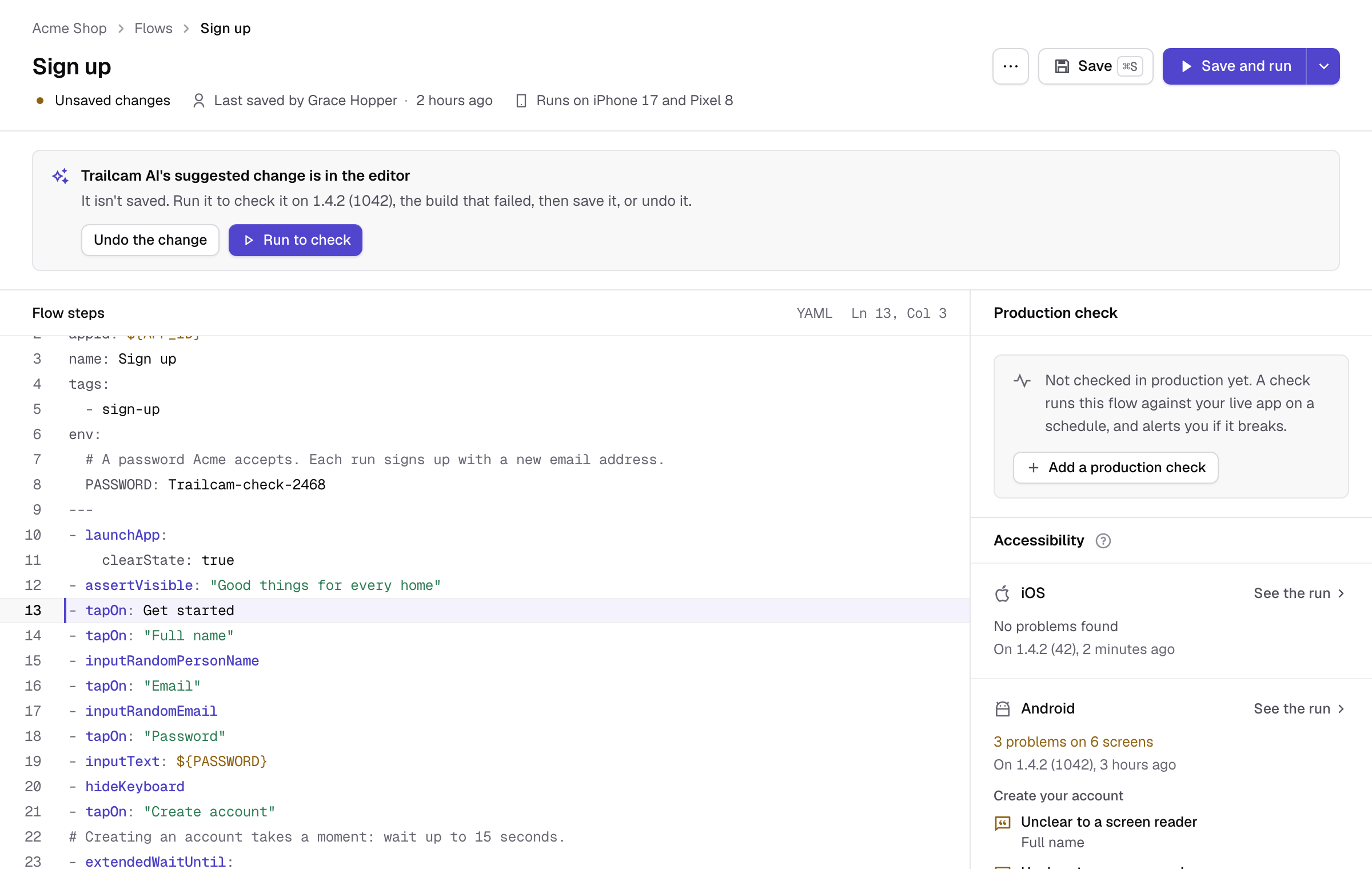See the run for Android
This screenshot has height=869, width=1372.
point(1299,709)
